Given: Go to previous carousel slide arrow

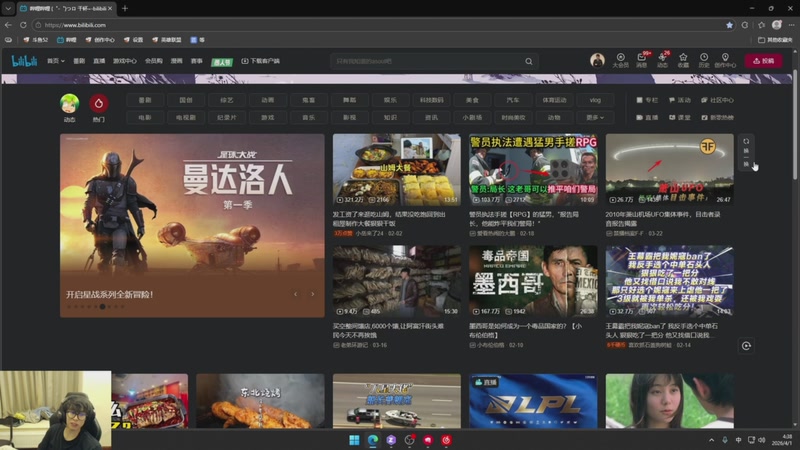Looking at the screenshot, I should 295,294.
